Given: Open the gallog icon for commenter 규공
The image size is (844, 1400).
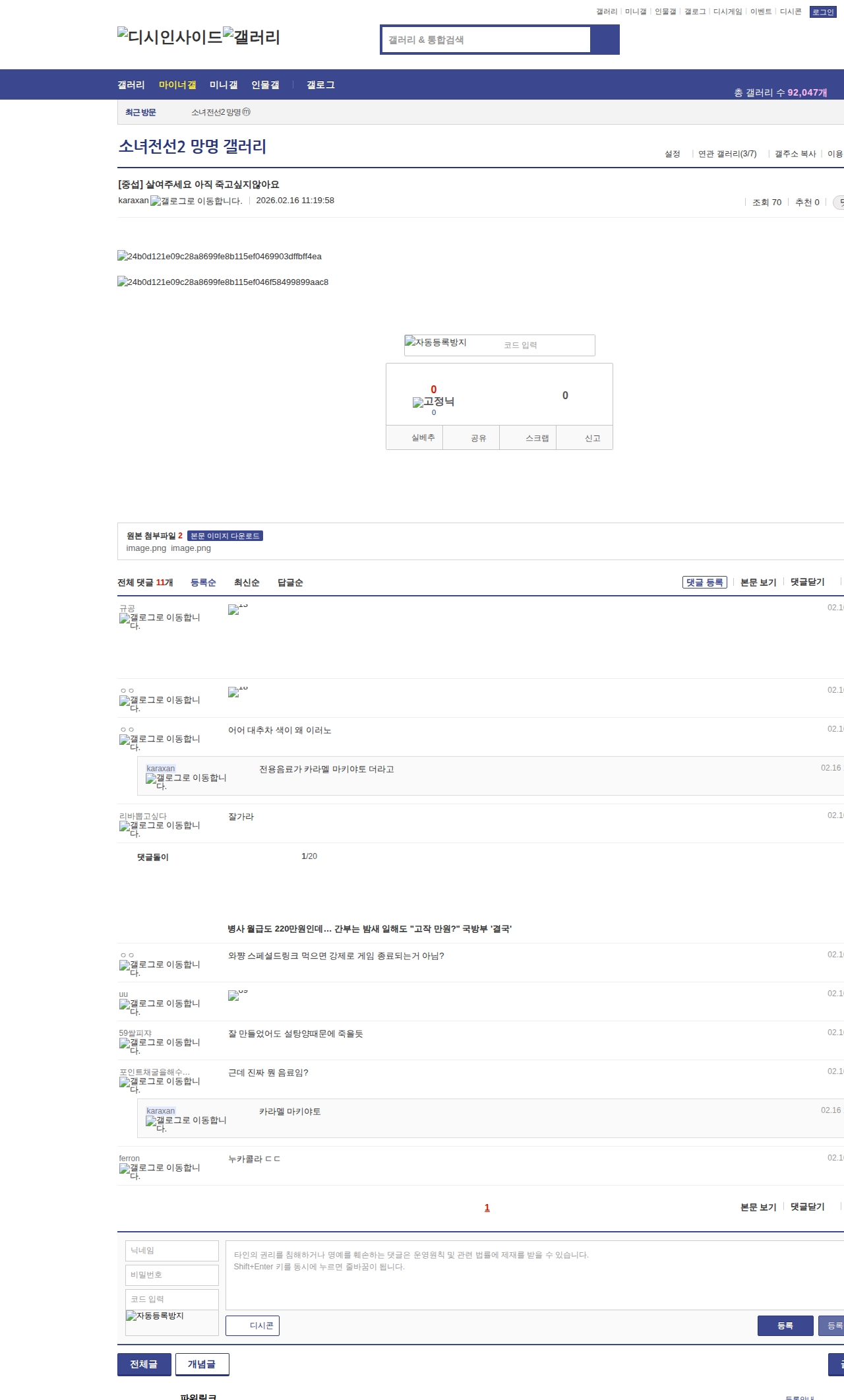Looking at the screenshot, I should click(x=160, y=621).
